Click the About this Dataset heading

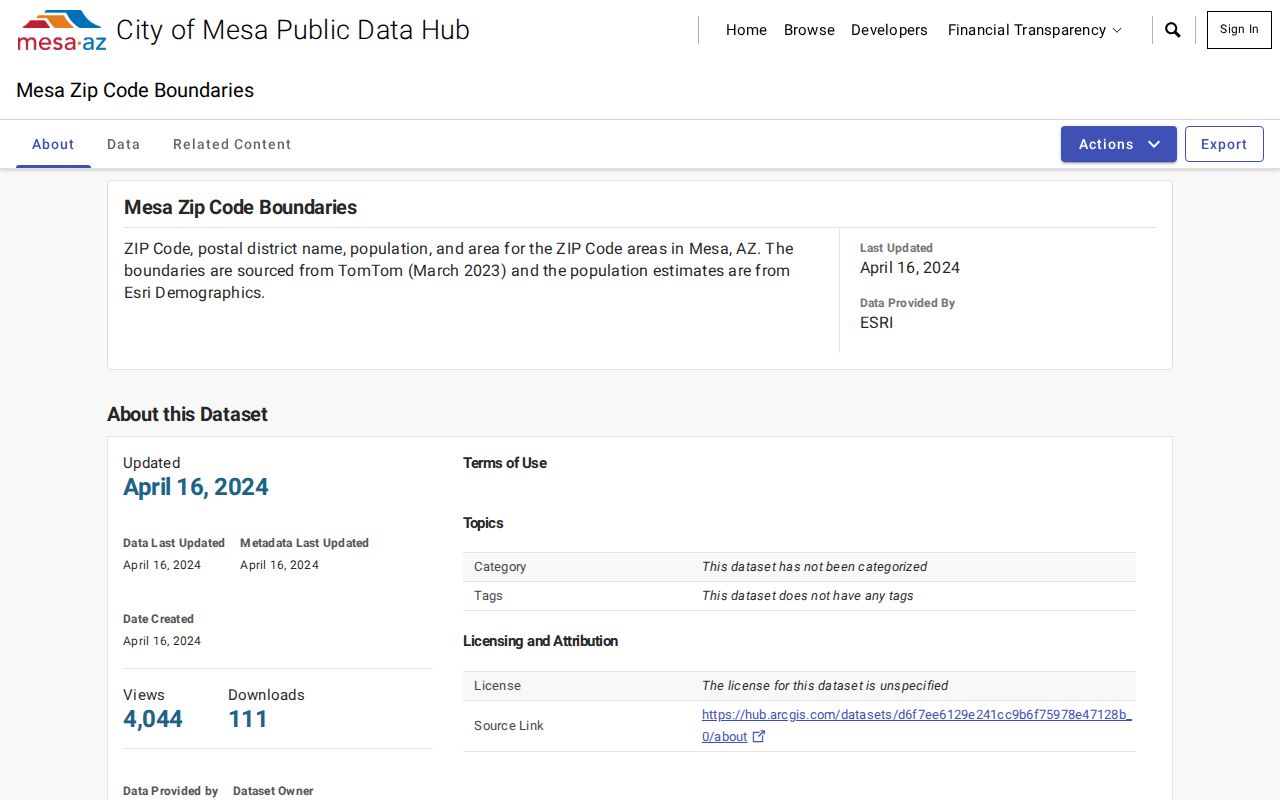point(187,414)
